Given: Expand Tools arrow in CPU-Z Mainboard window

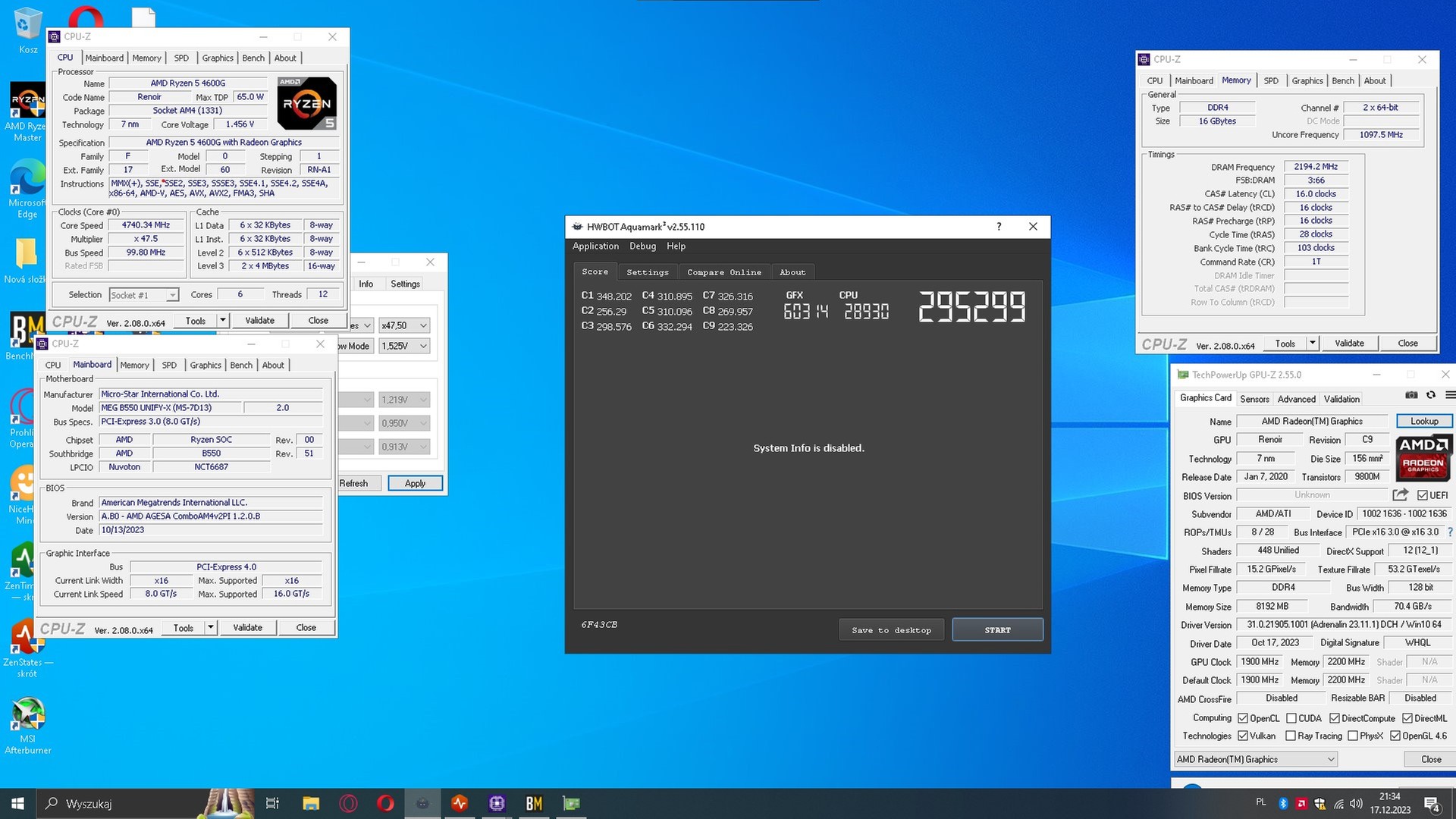Looking at the screenshot, I should click(x=211, y=628).
